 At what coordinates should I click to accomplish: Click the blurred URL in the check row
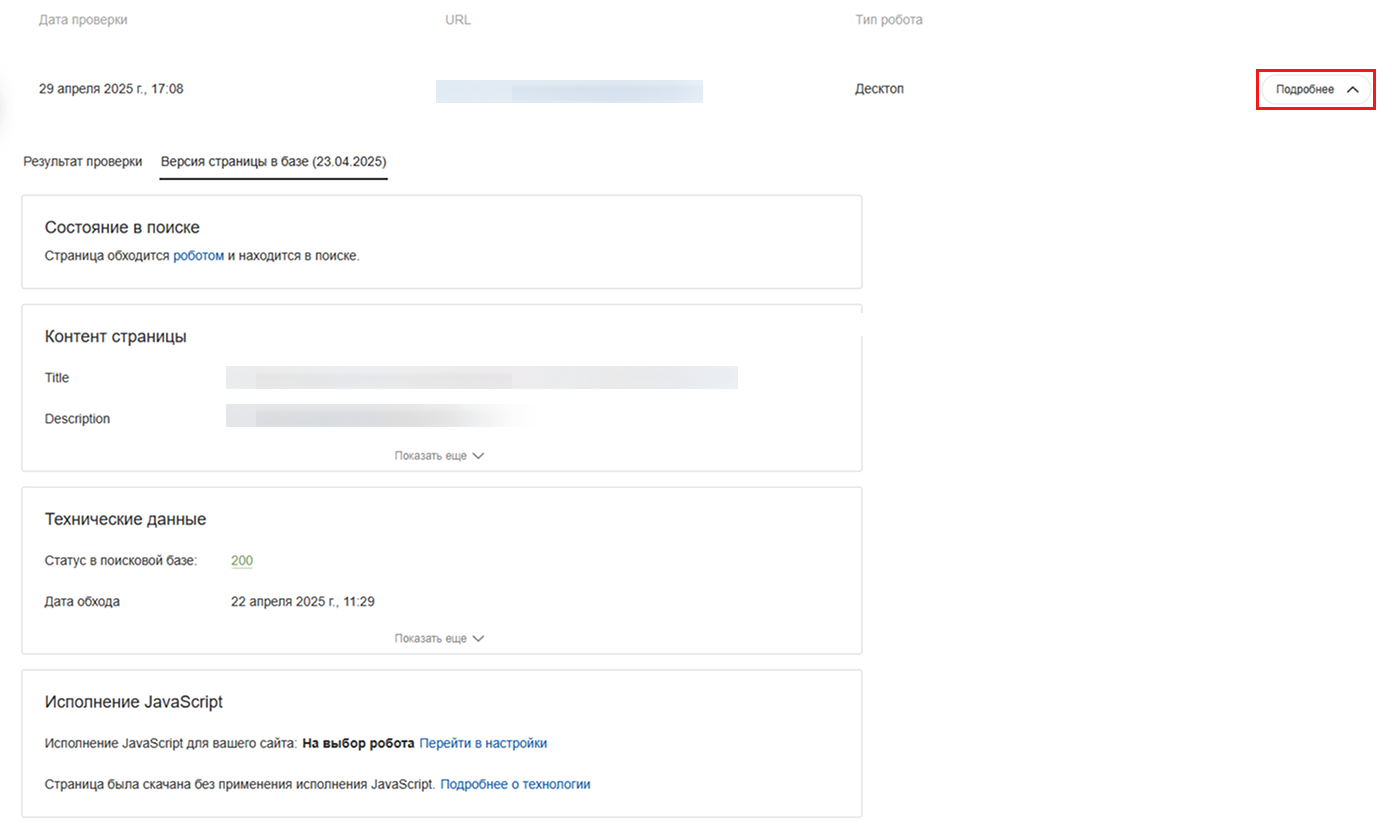[569, 91]
